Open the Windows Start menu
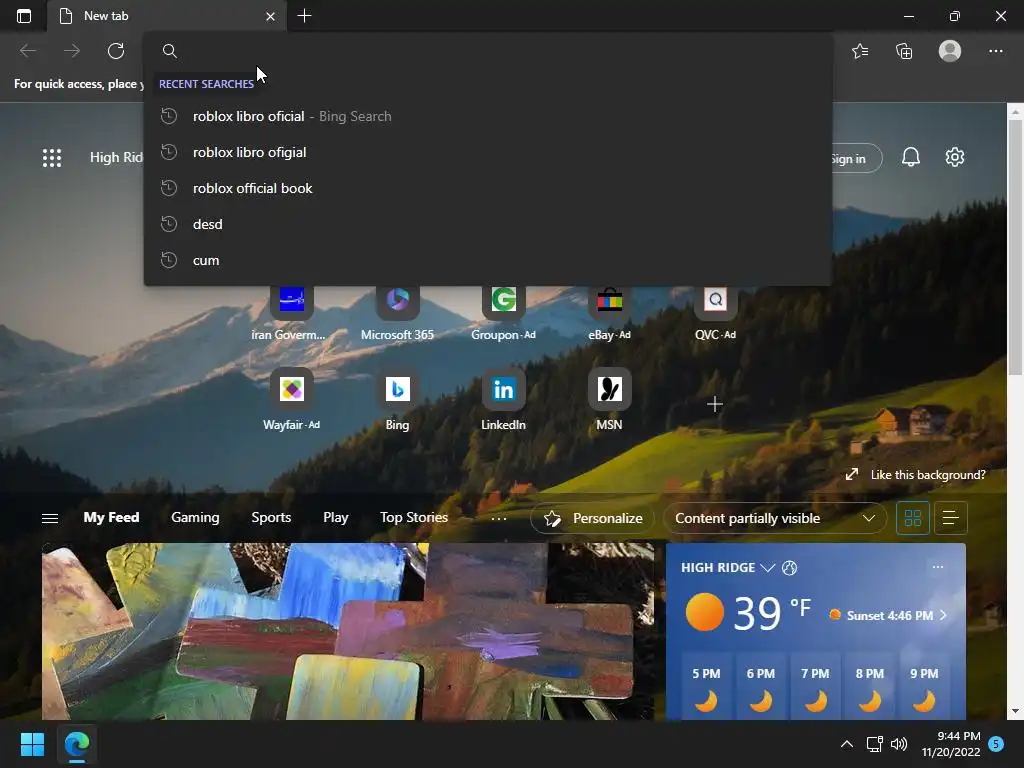This screenshot has height=768, width=1024. (x=32, y=744)
